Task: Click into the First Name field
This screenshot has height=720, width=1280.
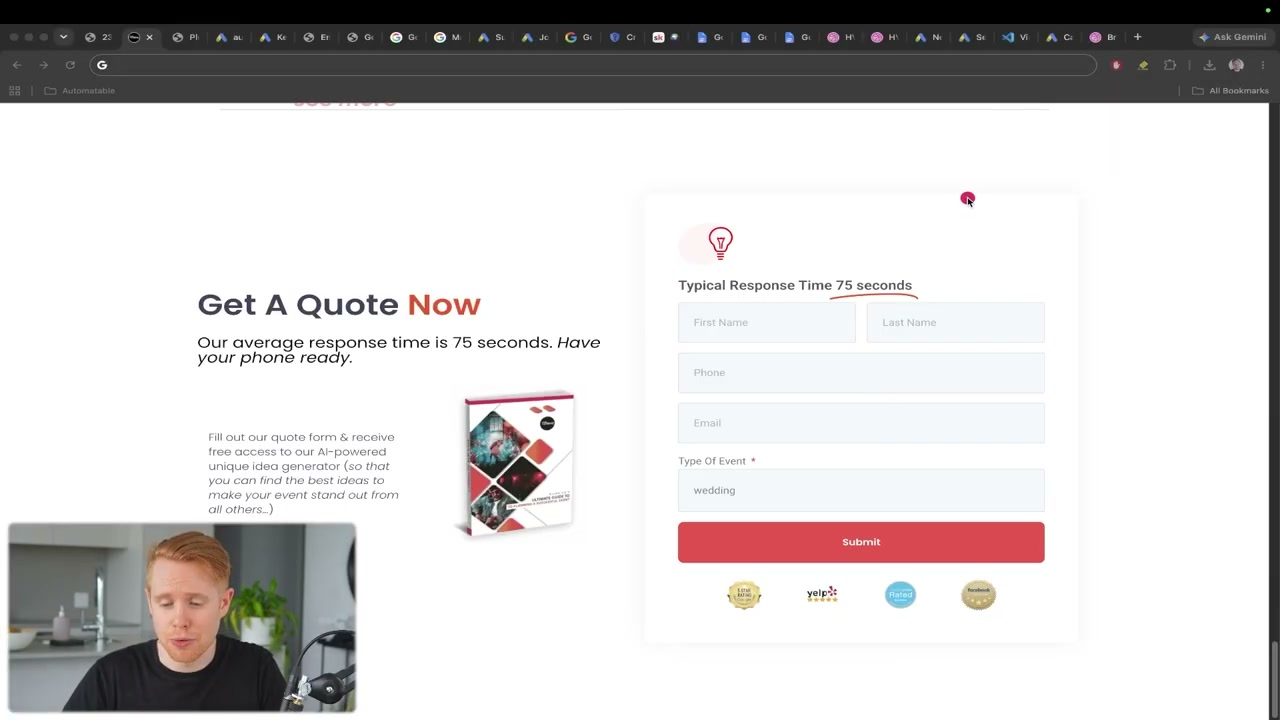Action: pos(766,322)
